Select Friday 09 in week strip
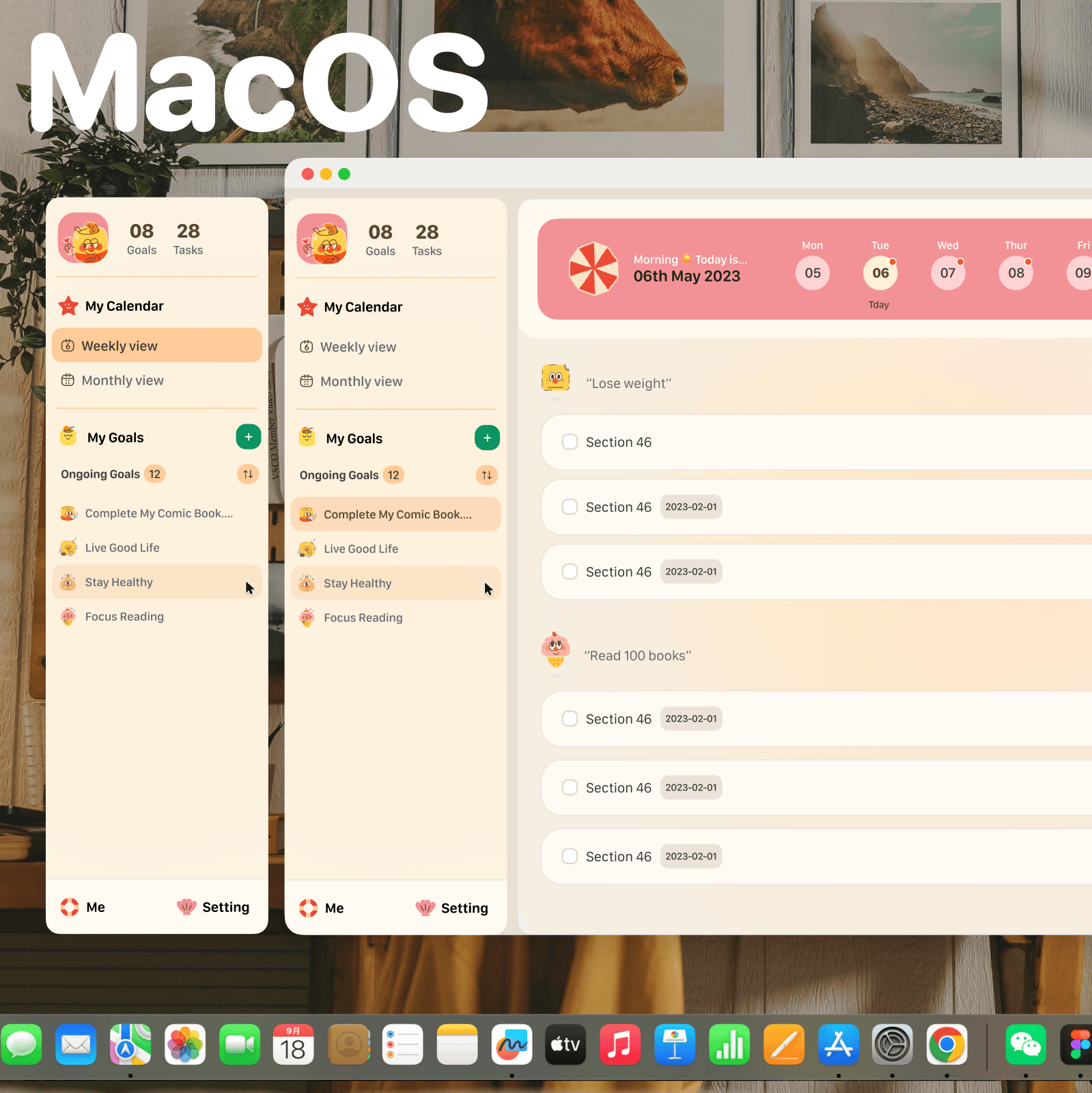 (1080, 273)
